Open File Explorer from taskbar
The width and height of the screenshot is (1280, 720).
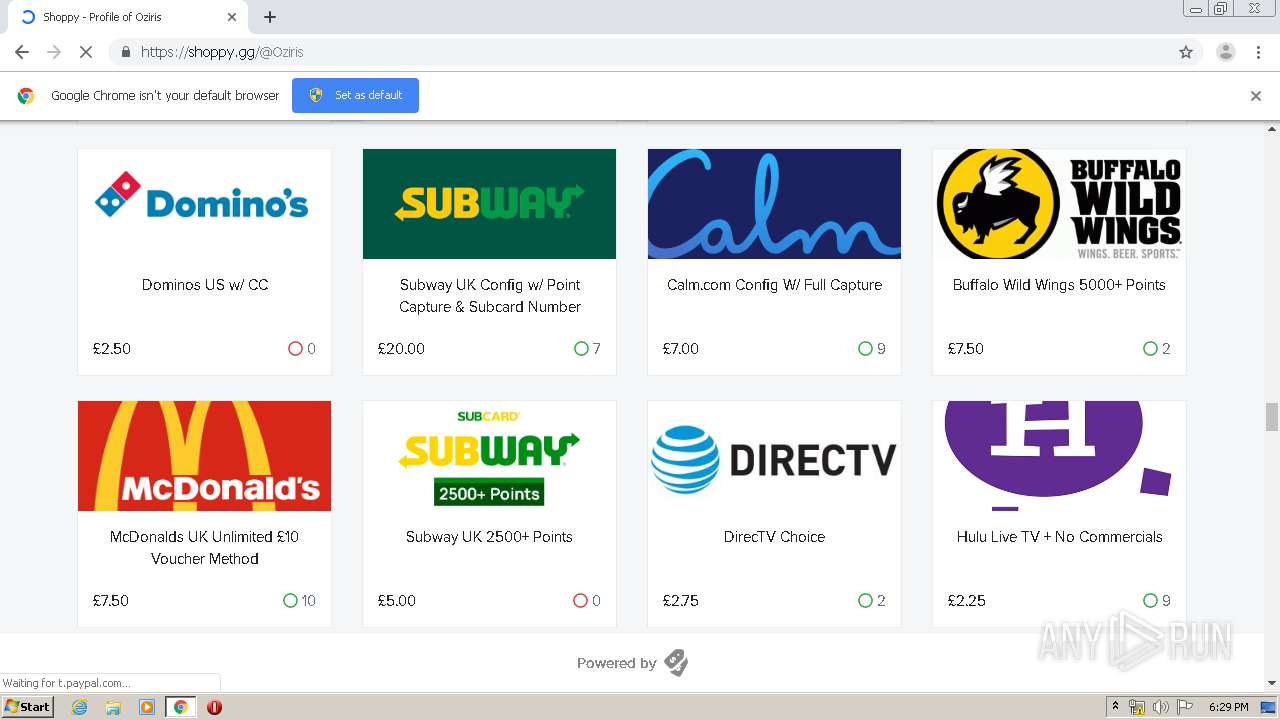point(113,707)
